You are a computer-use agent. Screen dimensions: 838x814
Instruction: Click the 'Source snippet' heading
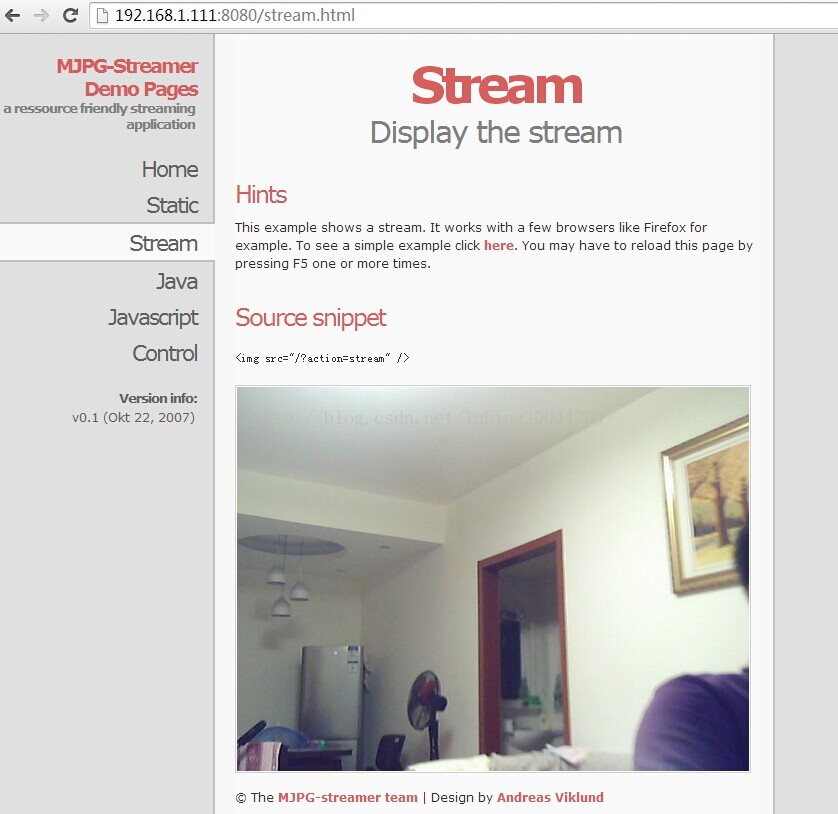coord(311,317)
